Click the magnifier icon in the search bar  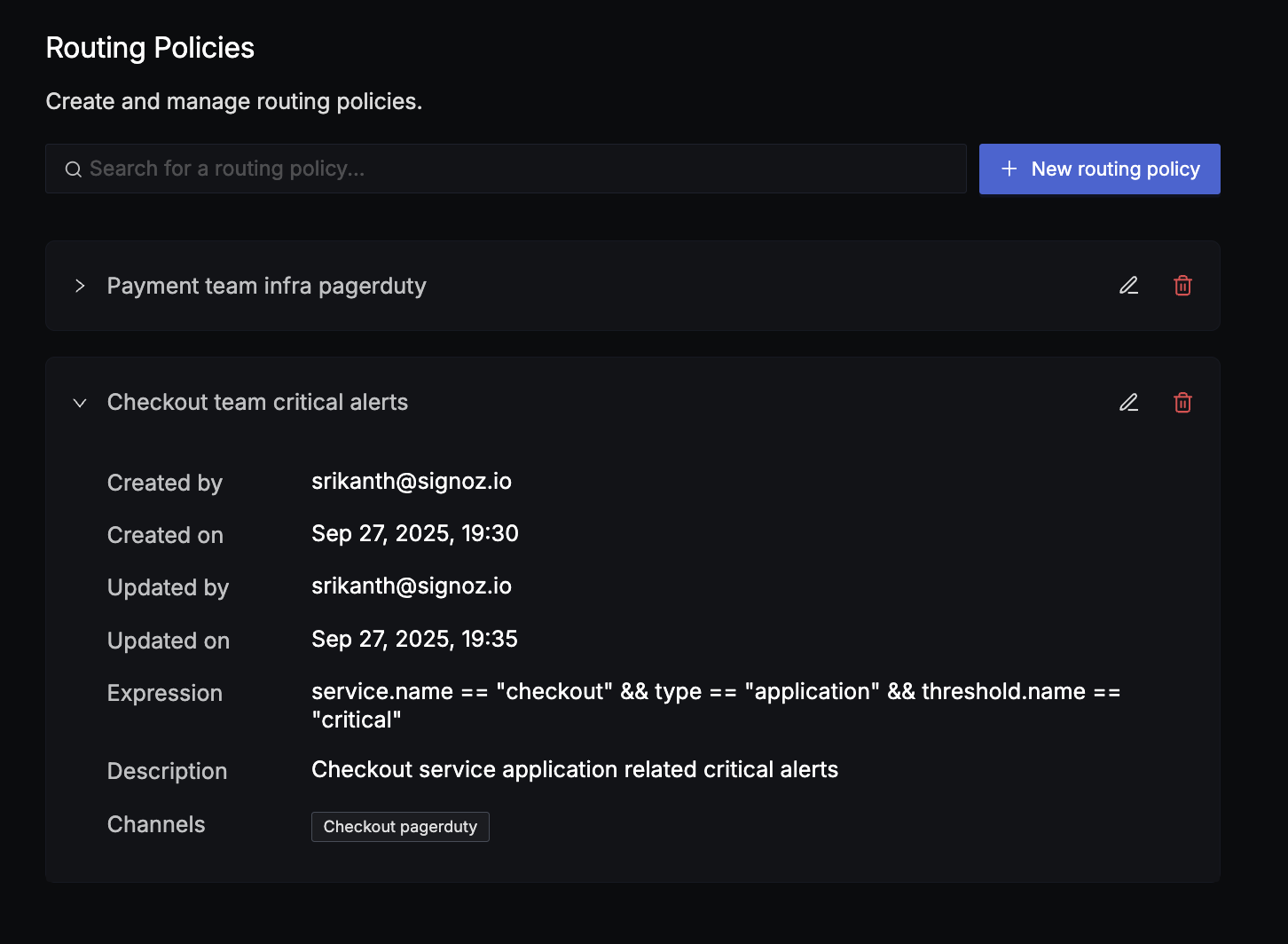tap(74, 169)
